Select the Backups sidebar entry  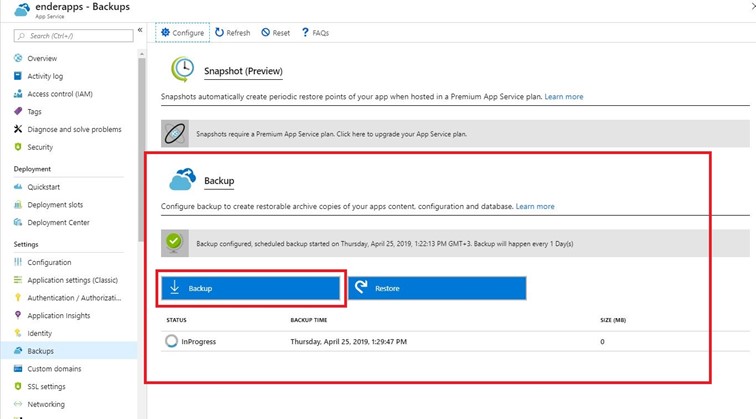tap(69, 351)
